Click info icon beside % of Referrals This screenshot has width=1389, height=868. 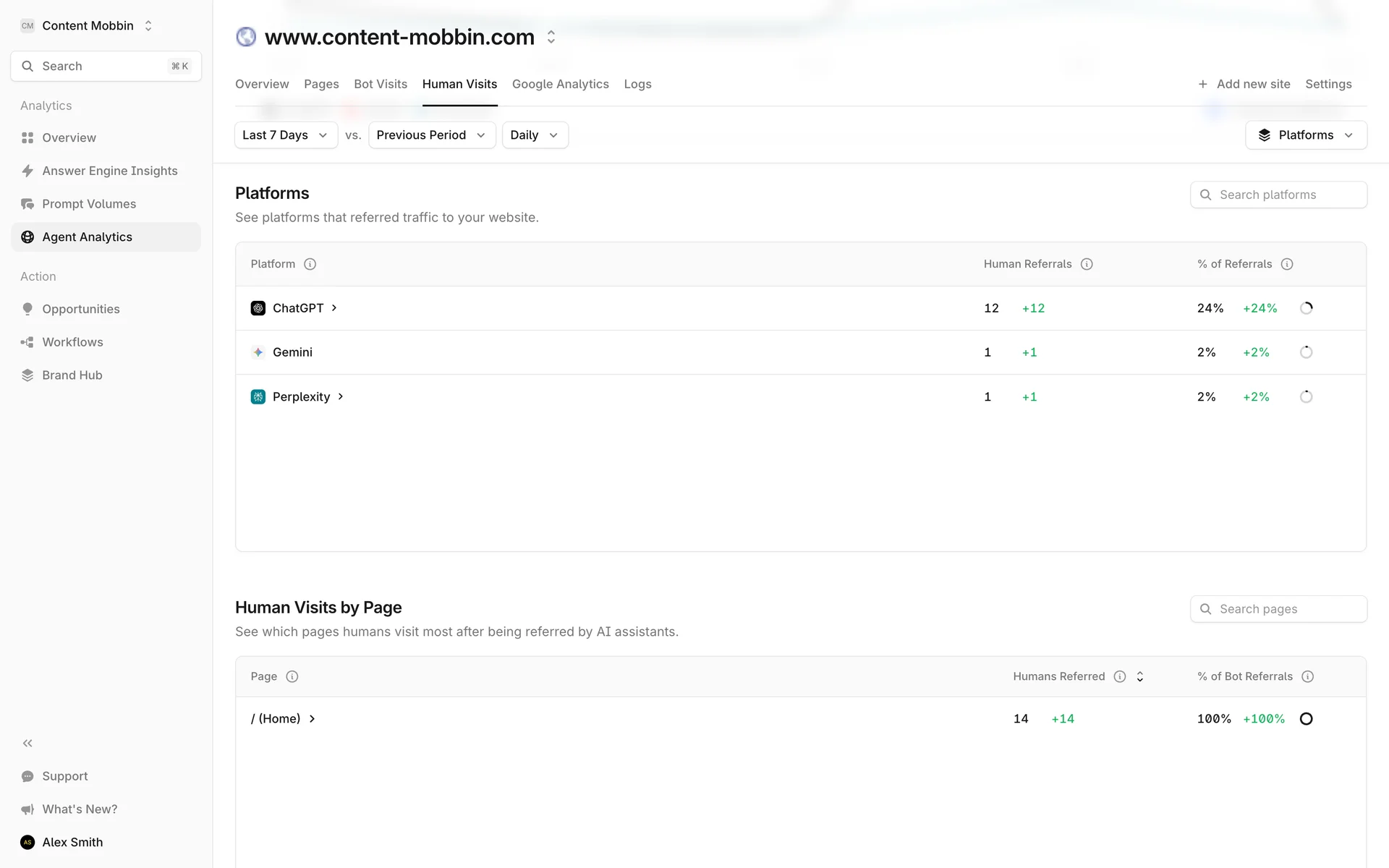[1287, 264]
